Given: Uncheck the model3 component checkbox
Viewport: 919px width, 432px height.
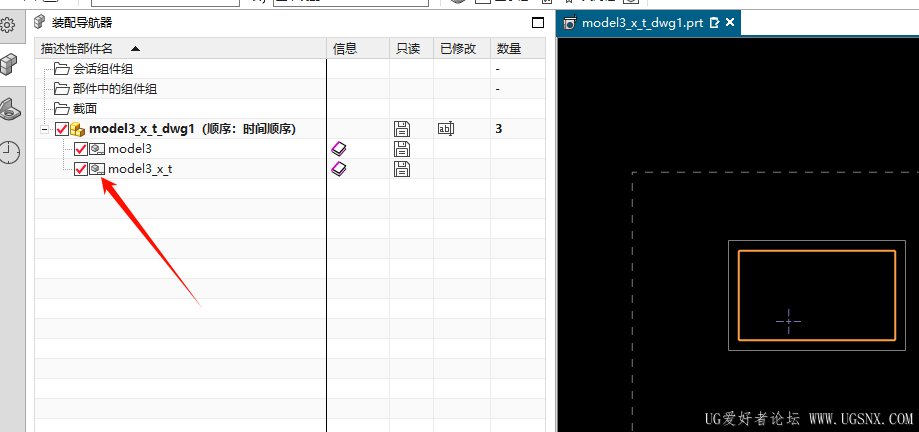Looking at the screenshot, I should tap(81, 149).
